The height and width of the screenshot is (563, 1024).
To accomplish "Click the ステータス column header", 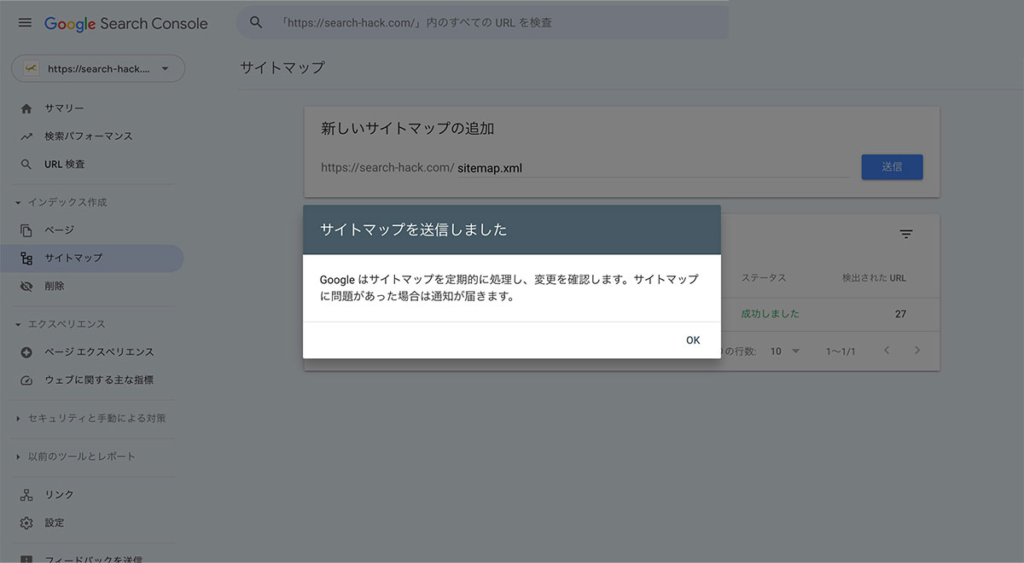I will (763, 278).
